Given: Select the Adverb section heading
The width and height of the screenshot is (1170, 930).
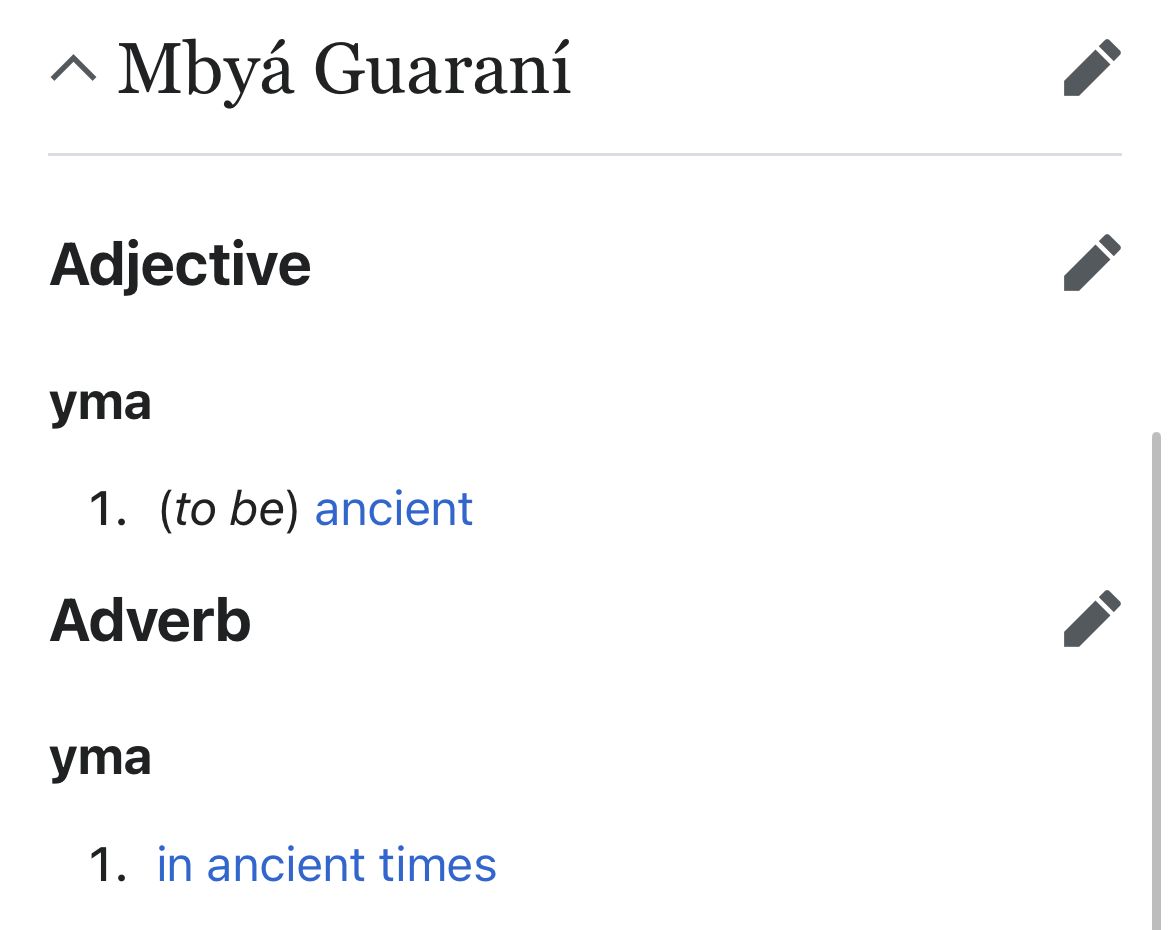Looking at the screenshot, I should [x=150, y=620].
